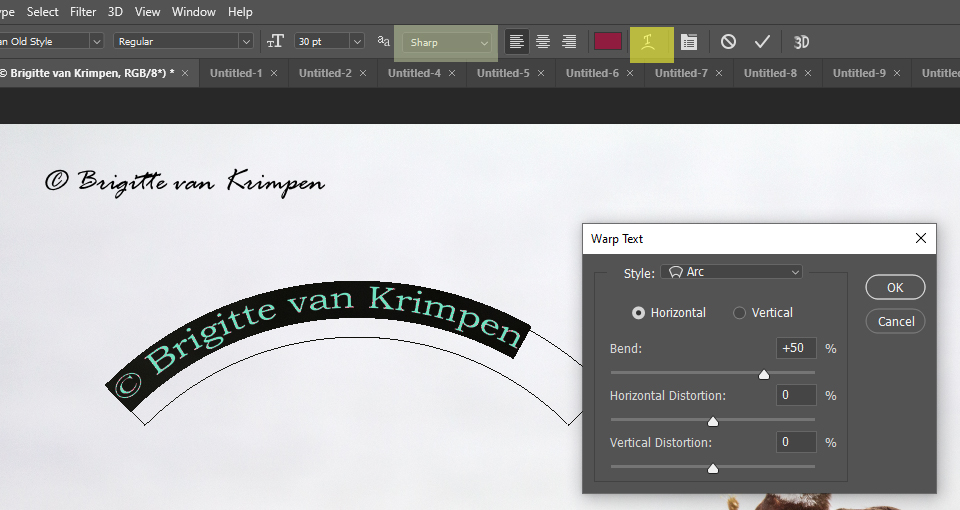Expand the 30 pt font size dropdown
The image size is (960, 510).
pyautogui.click(x=357, y=42)
